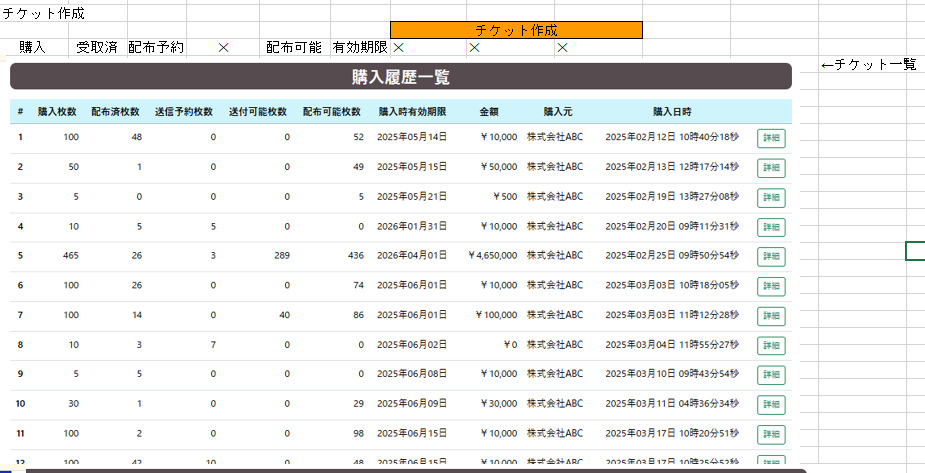
Task: Click the 購入時有効期限 column header
Action: 412,111
